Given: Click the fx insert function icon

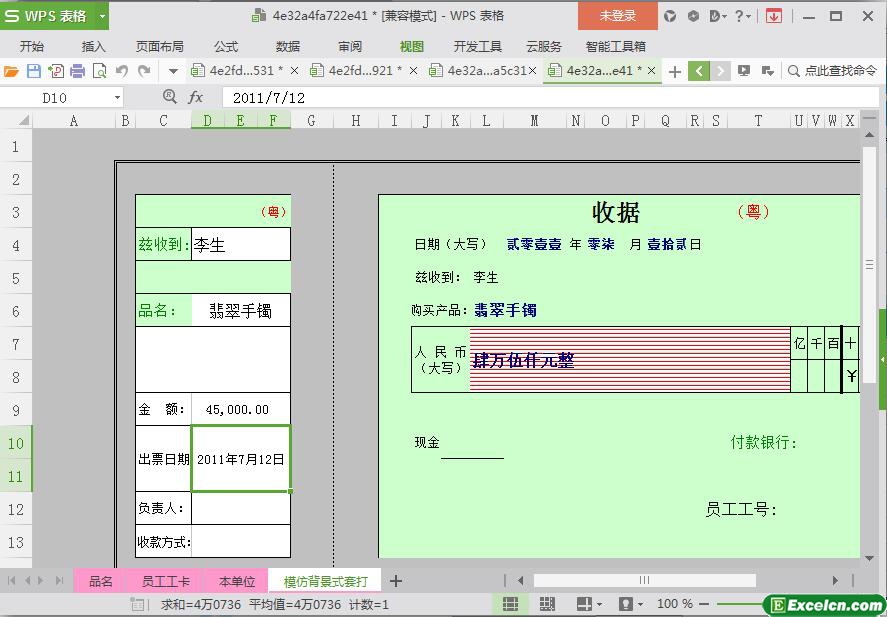Looking at the screenshot, I should click(x=196, y=97).
